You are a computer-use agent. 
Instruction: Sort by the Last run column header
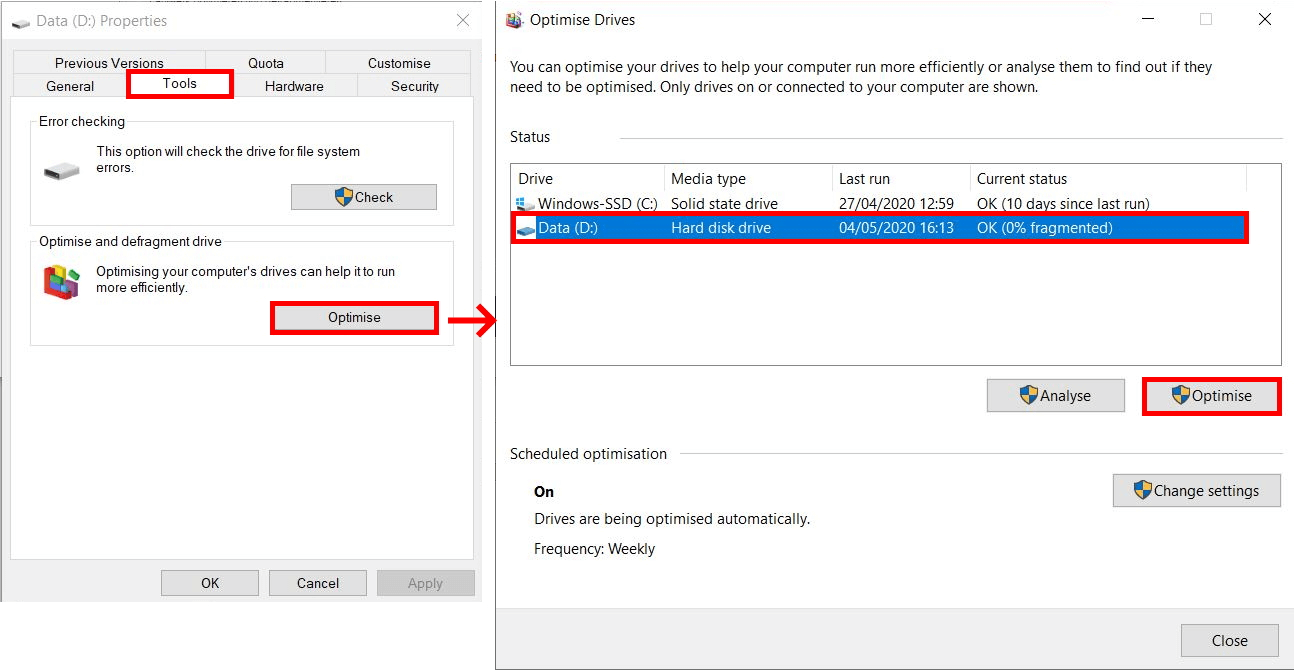(901, 179)
